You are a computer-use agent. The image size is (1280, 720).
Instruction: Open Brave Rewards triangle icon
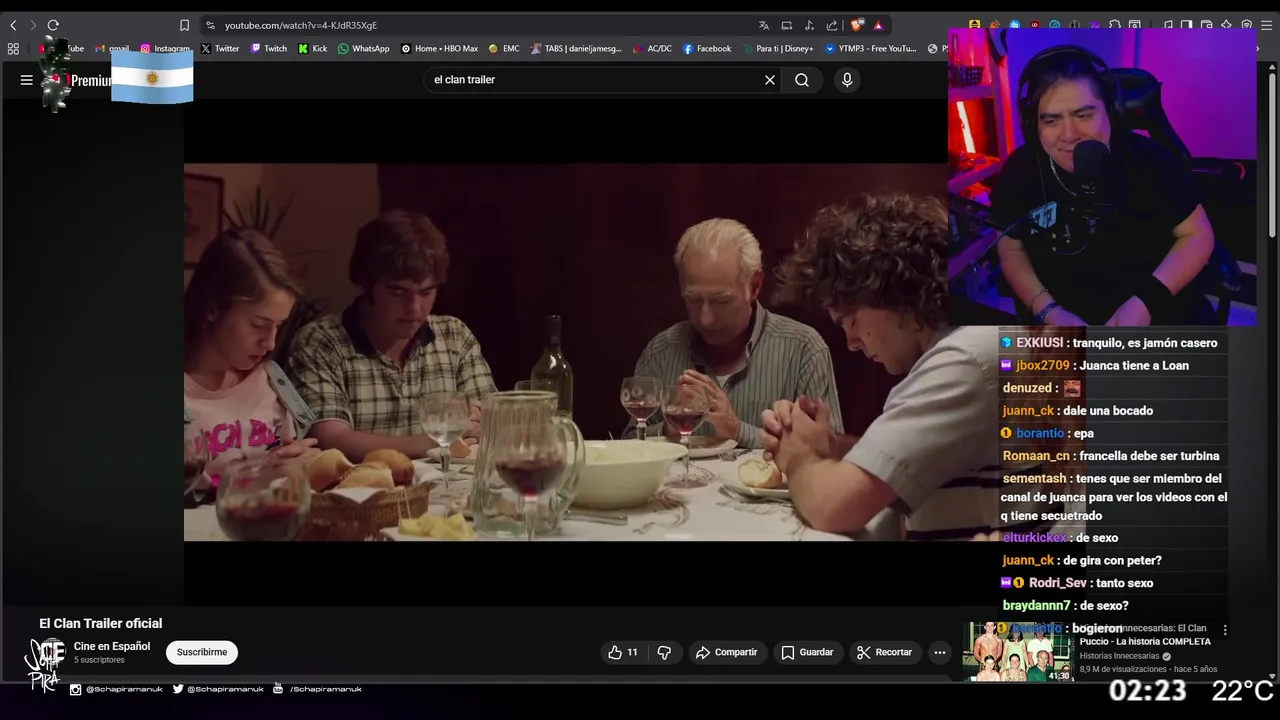878,25
